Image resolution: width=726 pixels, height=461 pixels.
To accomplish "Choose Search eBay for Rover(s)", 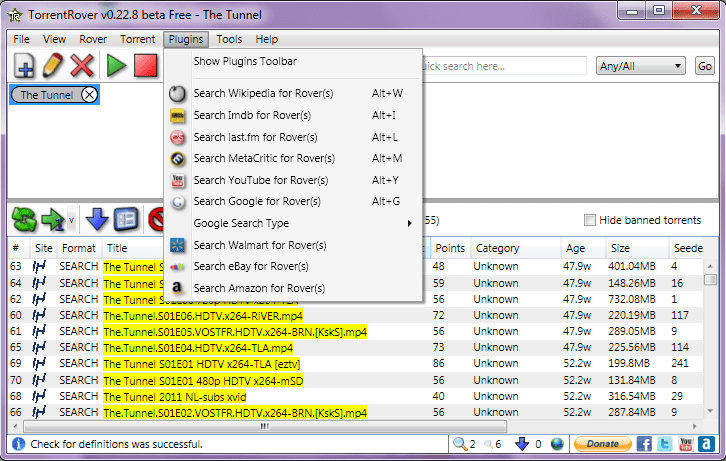I will click(x=293, y=266).
